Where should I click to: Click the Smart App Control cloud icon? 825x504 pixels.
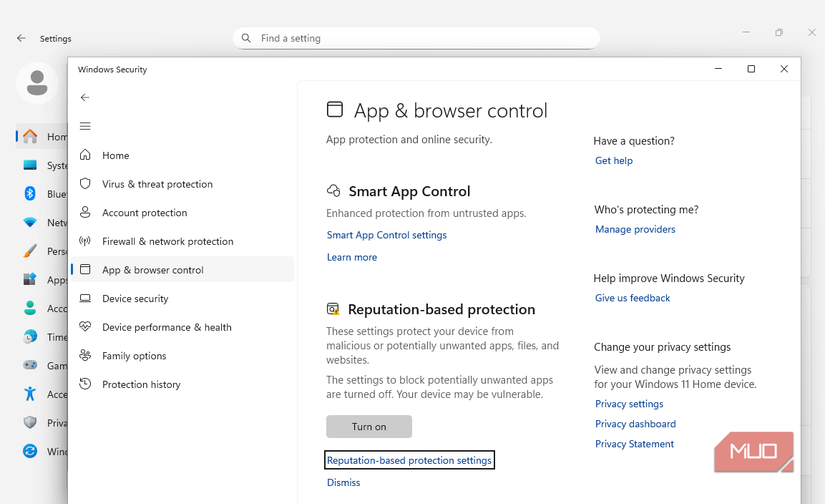point(334,190)
